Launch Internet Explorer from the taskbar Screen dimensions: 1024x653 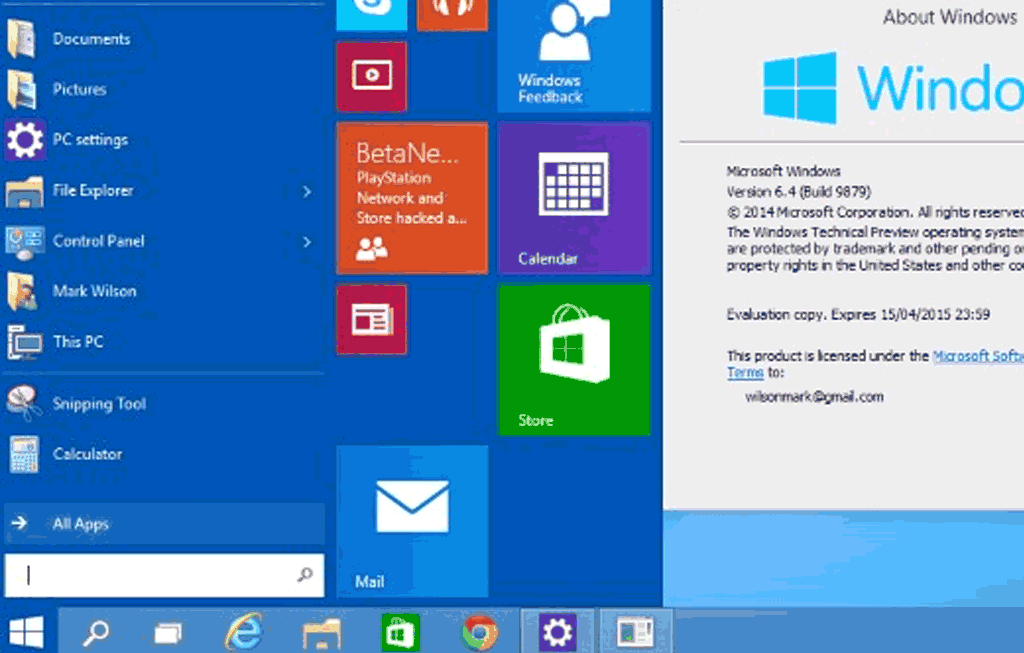pyautogui.click(x=244, y=631)
